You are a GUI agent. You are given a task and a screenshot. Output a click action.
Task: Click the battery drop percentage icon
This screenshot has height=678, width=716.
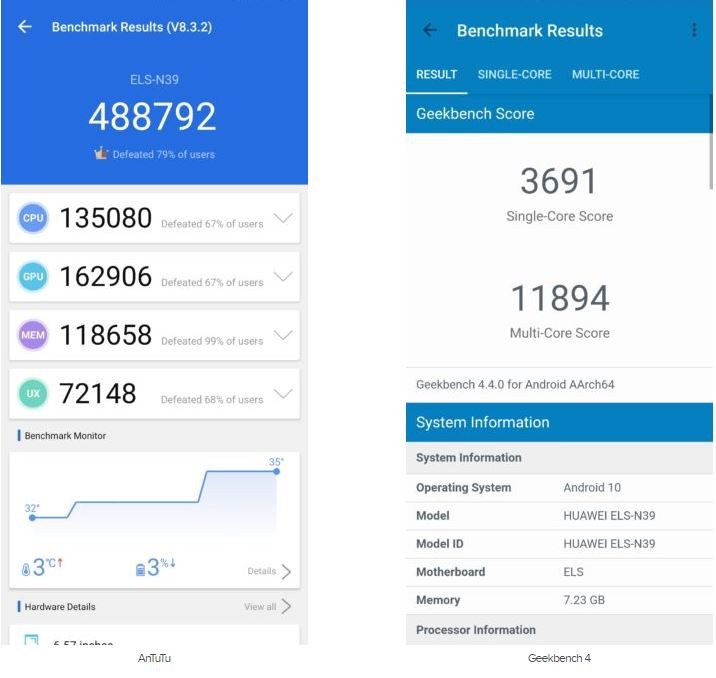pyautogui.click(x=140, y=569)
